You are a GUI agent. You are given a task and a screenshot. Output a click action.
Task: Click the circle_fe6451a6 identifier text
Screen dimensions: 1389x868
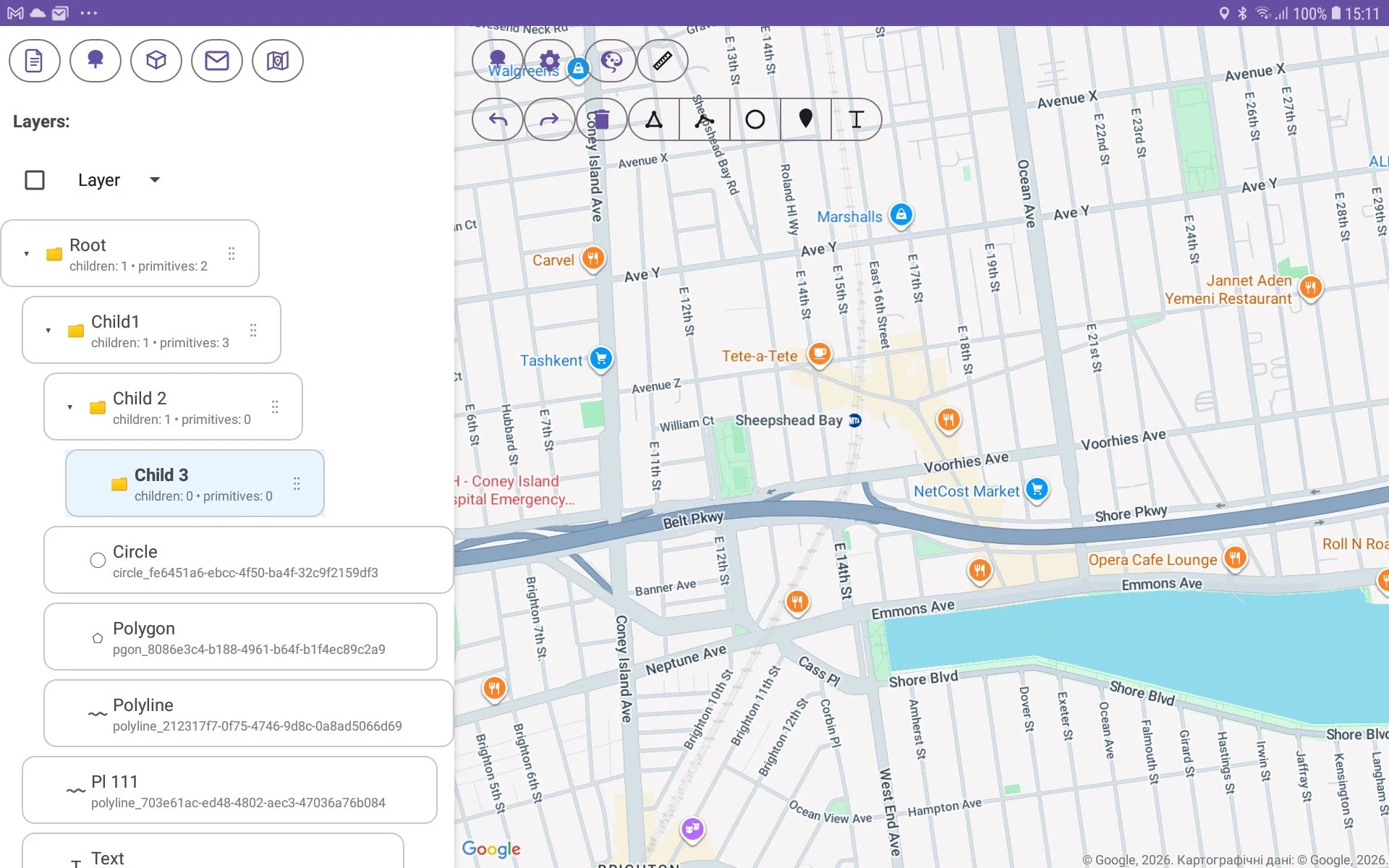point(245,573)
